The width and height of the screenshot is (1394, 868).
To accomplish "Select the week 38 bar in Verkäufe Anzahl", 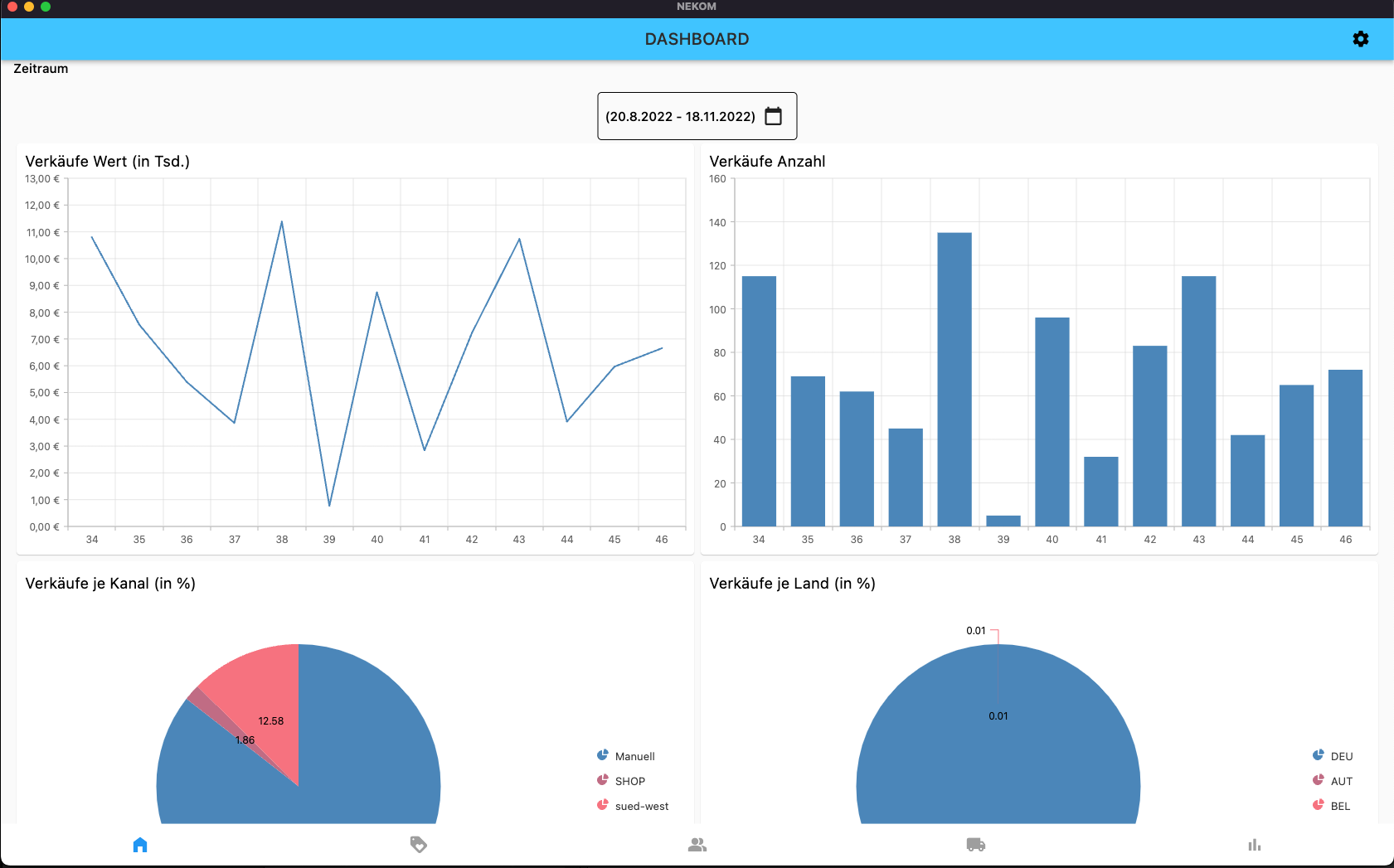I will (x=954, y=380).
